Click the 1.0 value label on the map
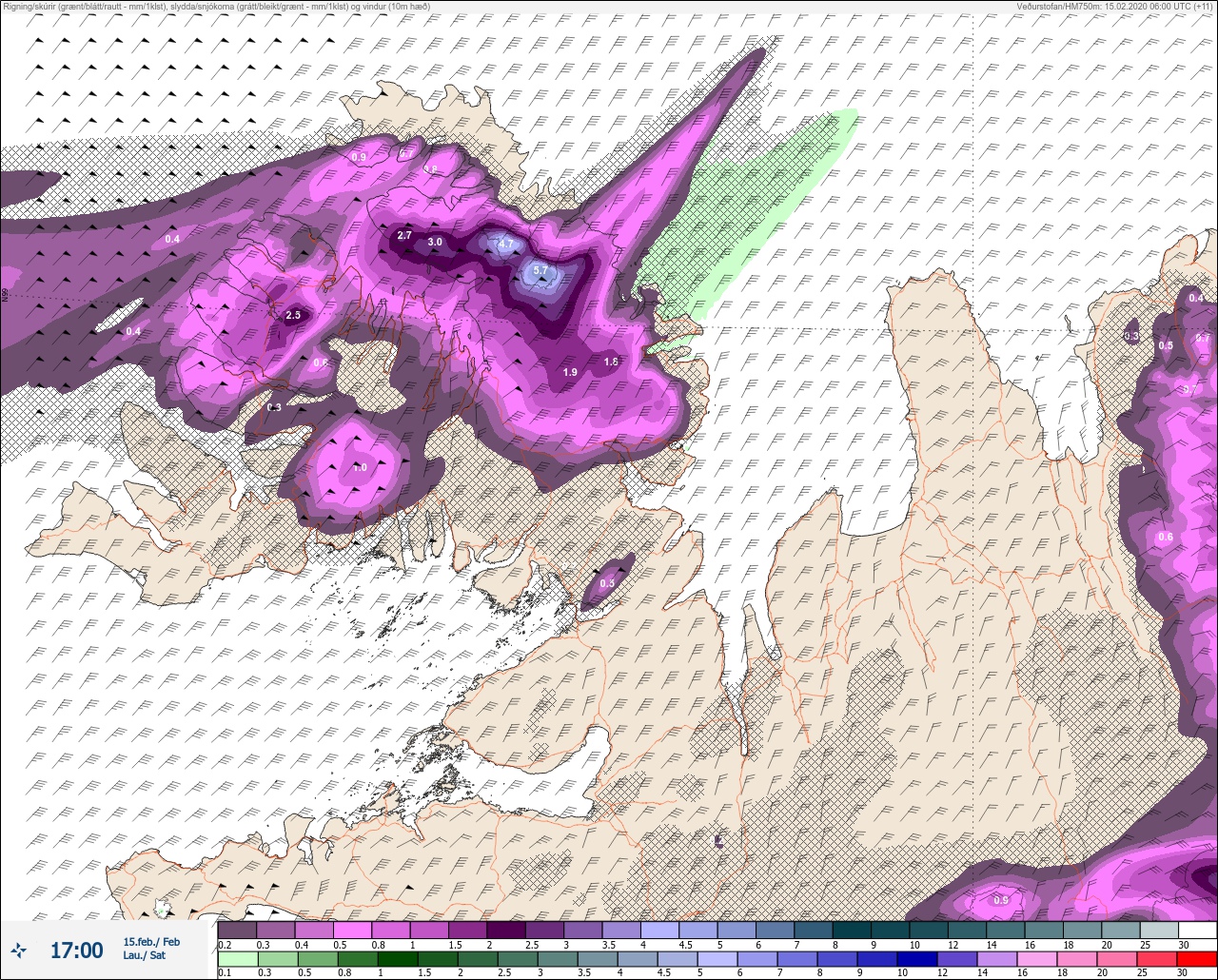 pos(360,467)
